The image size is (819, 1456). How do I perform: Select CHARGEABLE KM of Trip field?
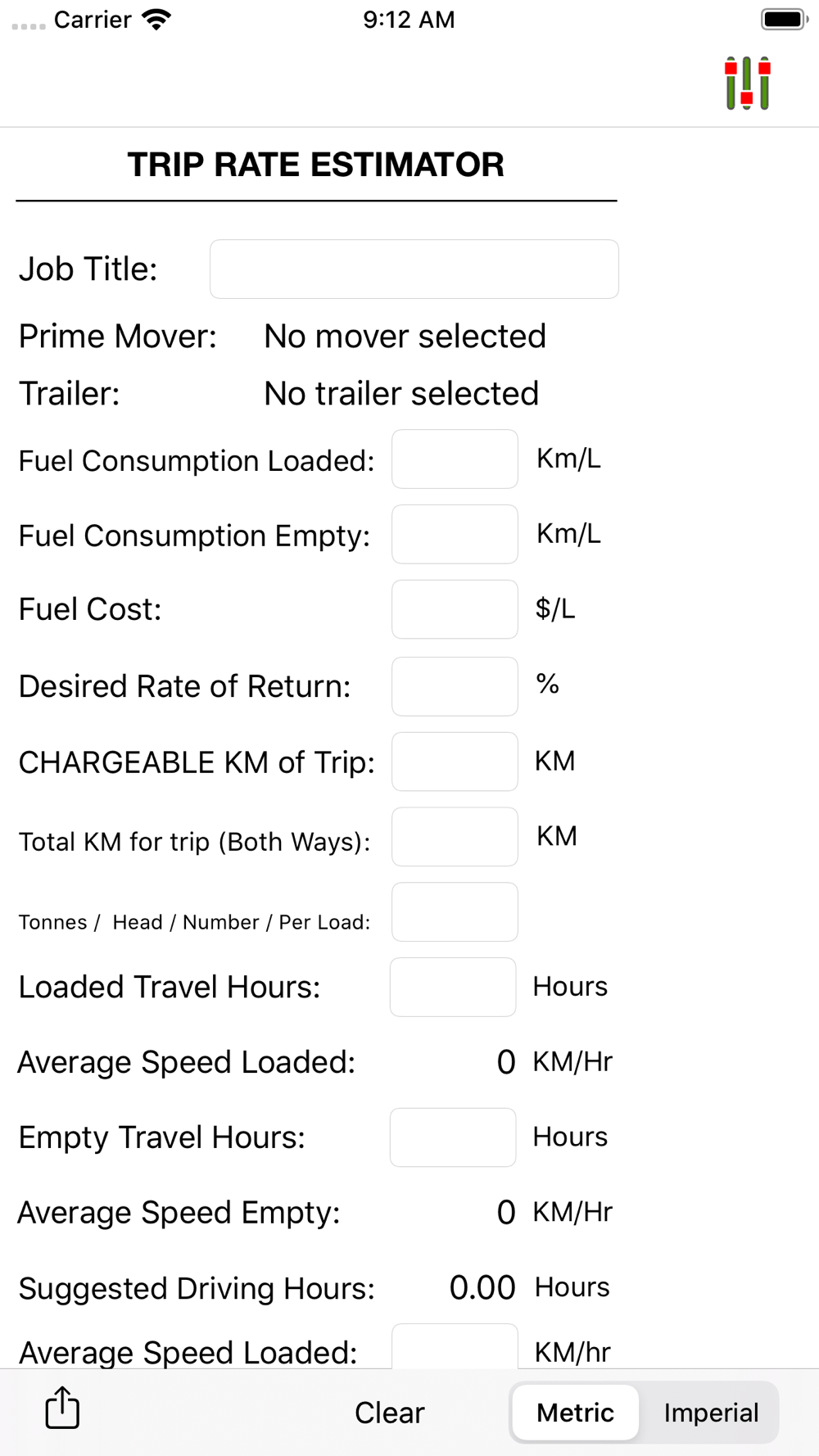[x=455, y=762]
